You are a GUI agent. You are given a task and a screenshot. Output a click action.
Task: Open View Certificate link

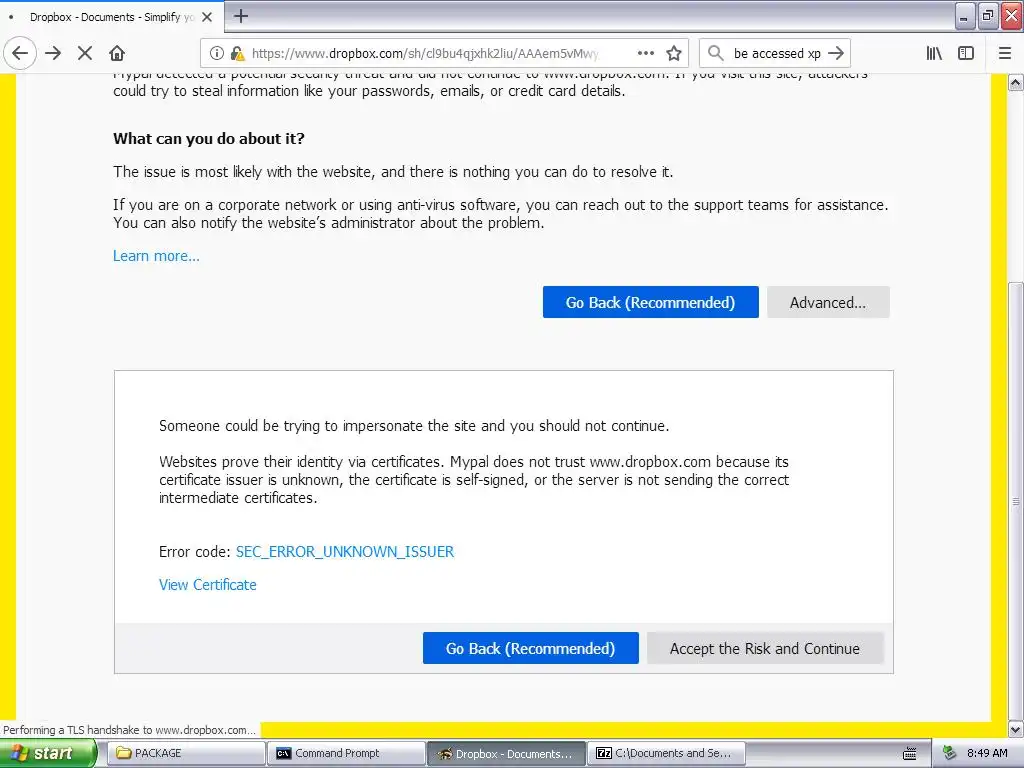208,585
